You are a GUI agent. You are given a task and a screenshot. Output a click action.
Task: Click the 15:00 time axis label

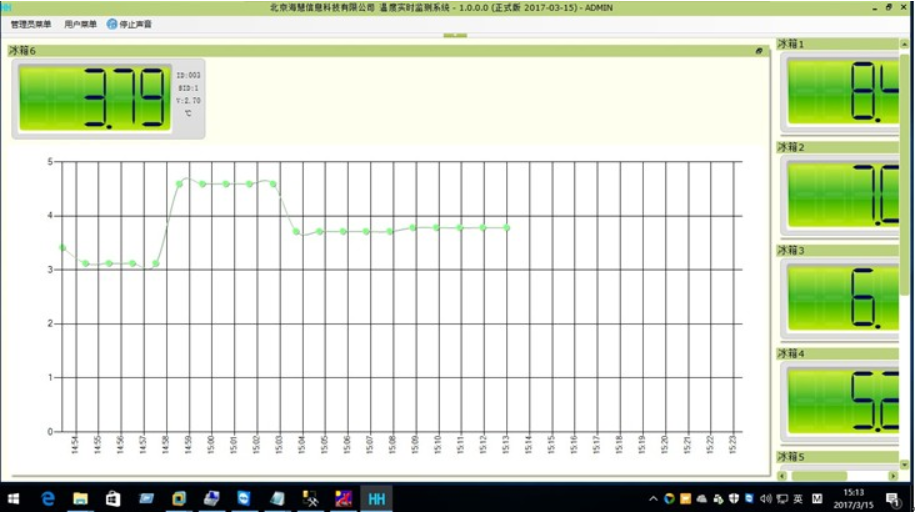pyautogui.click(x=211, y=444)
